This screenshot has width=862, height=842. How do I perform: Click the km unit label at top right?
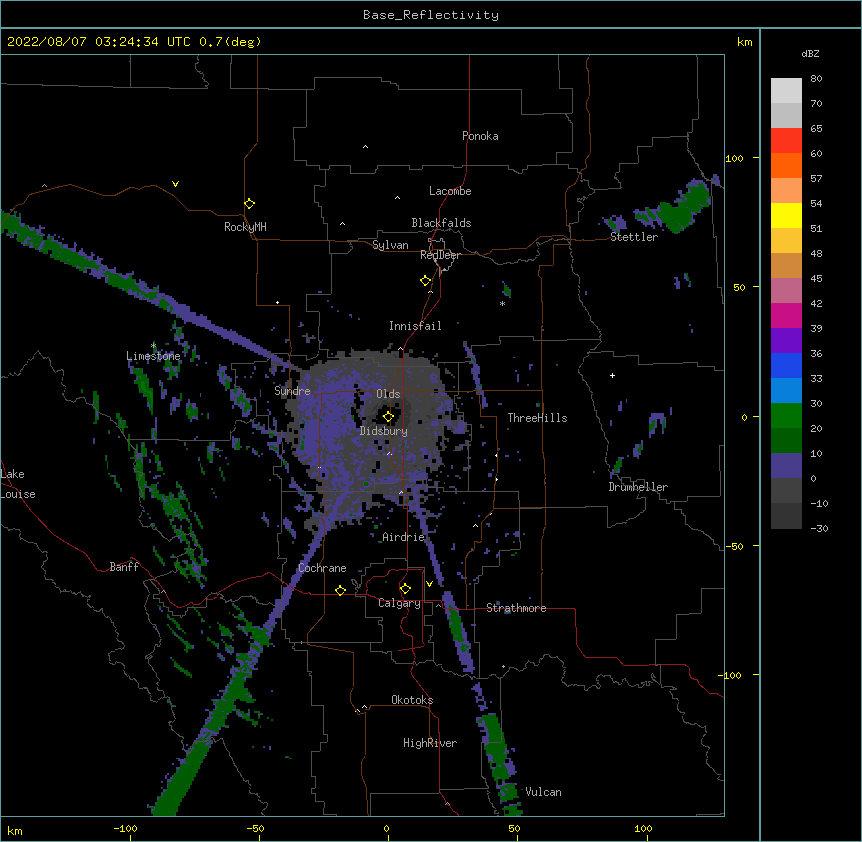[x=745, y=42]
